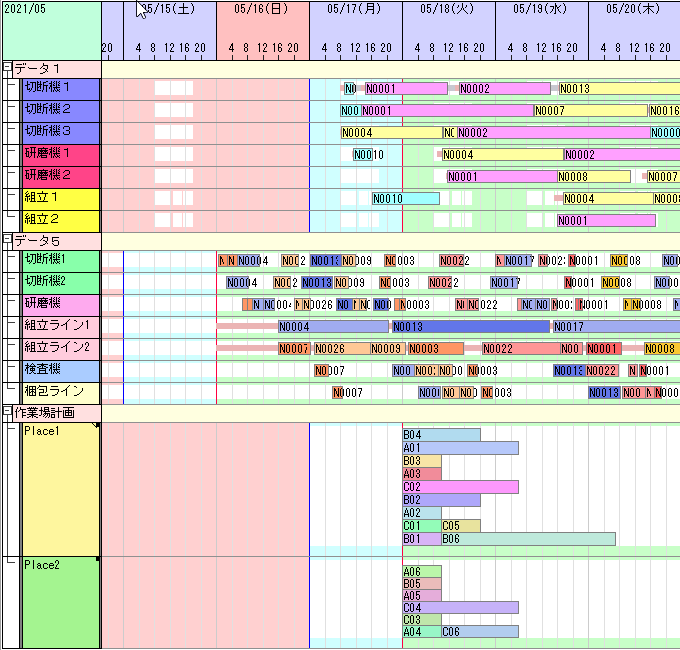Image resolution: width=680 pixels, height=650 pixels.
Task: Select the 研磨機２ row label
Action: point(60,176)
